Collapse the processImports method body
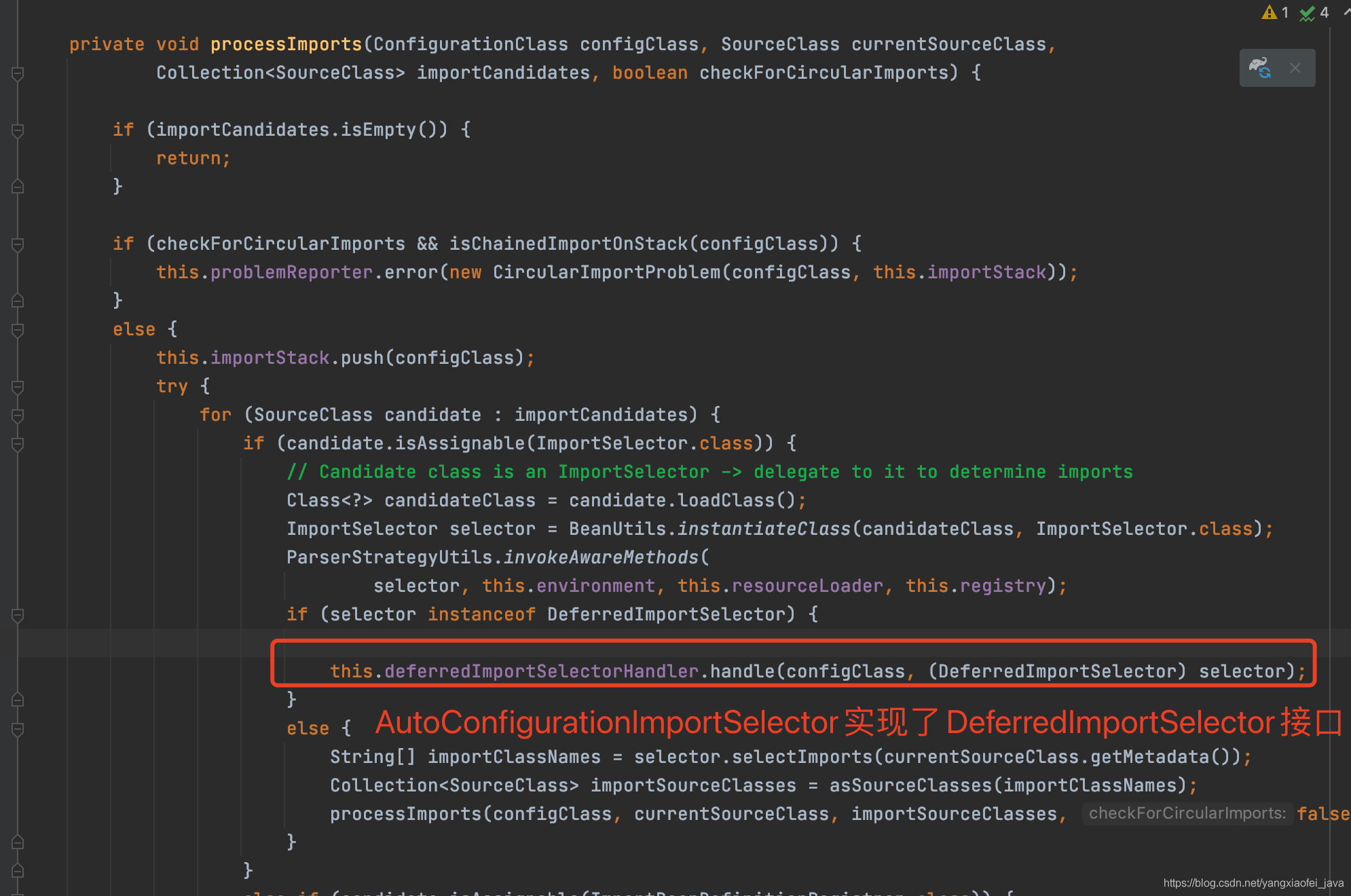Screen dimensions: 1351x896 [x=18, y=73]
